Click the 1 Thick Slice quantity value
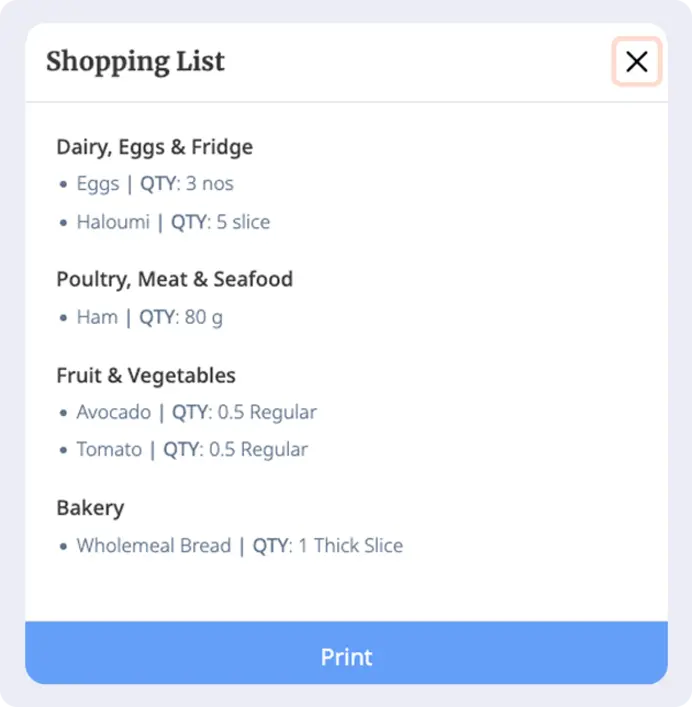 coord(350,546)
